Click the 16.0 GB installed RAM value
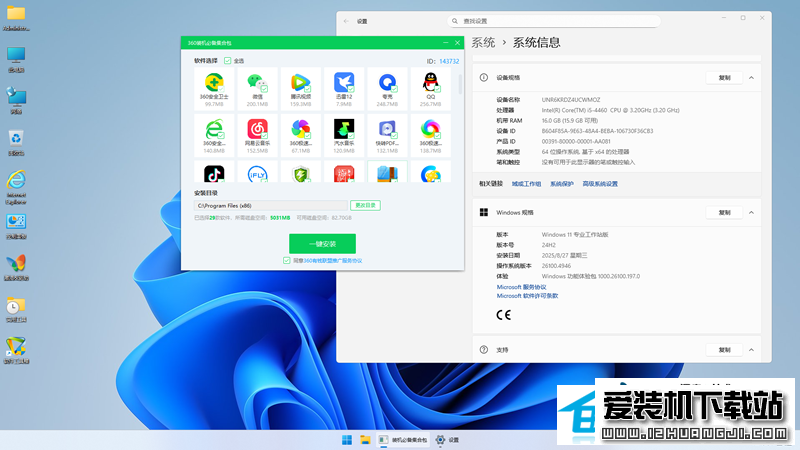The width and height of the screenshot is (800, 450). pyautogui.click(x=569, y=121)
